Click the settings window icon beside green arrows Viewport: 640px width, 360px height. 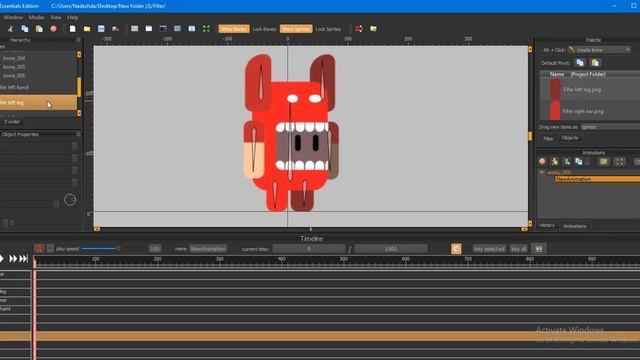[192, 29]
